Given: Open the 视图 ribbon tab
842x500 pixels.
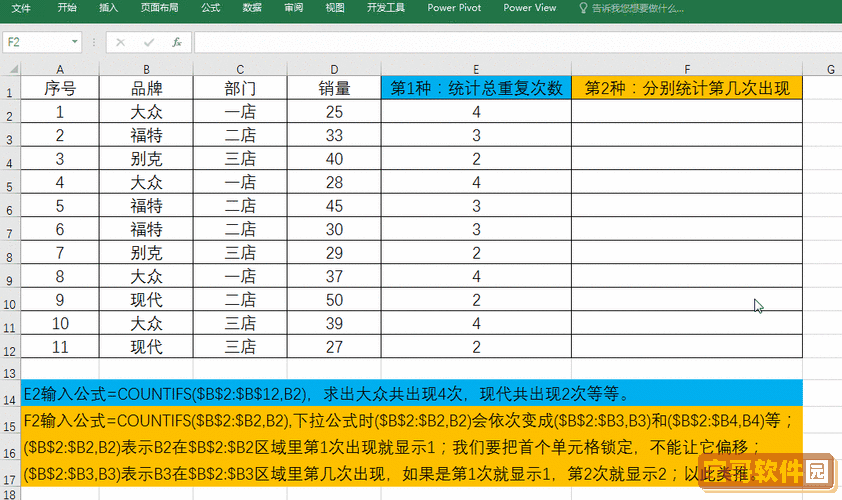Looking at the screenshot, I should coord(335,8).
